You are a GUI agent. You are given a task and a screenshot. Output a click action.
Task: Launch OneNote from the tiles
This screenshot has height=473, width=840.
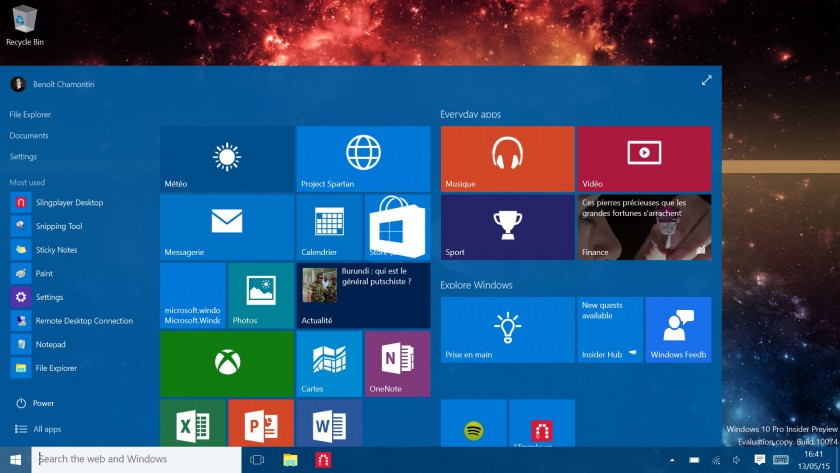[x=397, y=364]
